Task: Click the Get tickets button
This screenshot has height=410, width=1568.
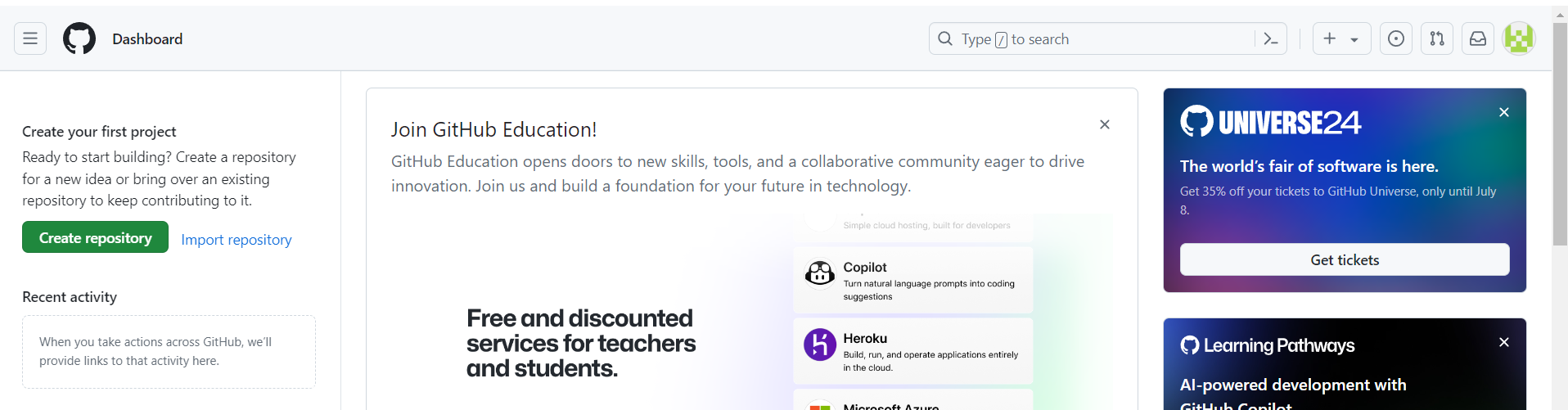Action: pyautogui.click(x=1345, y=259)
